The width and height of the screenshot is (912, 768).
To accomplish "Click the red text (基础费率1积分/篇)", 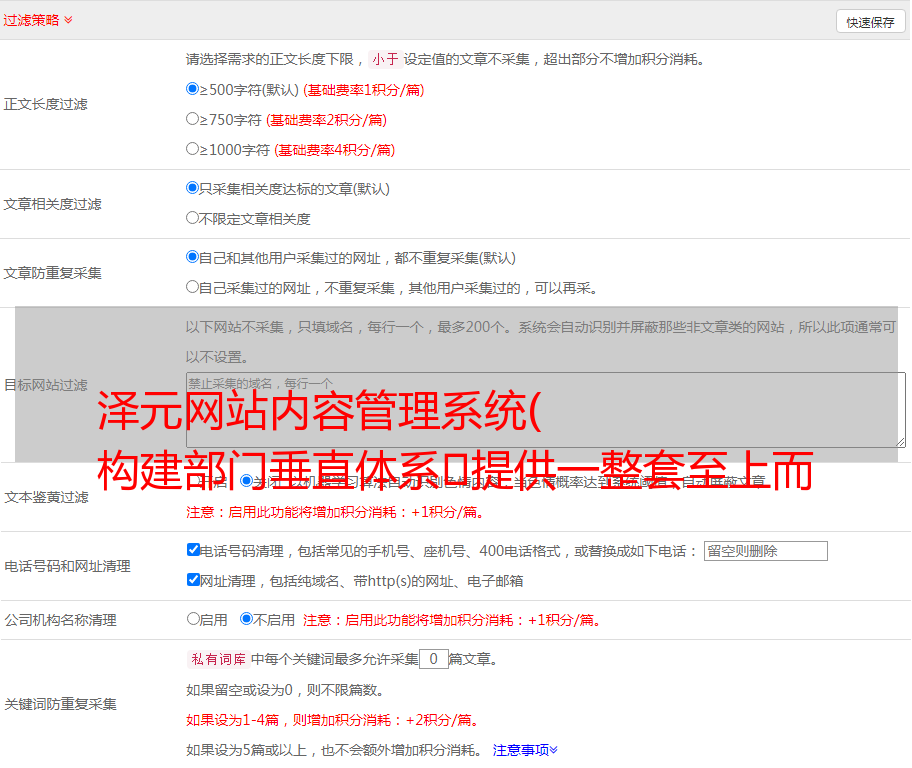I will (x=364, y=90).
